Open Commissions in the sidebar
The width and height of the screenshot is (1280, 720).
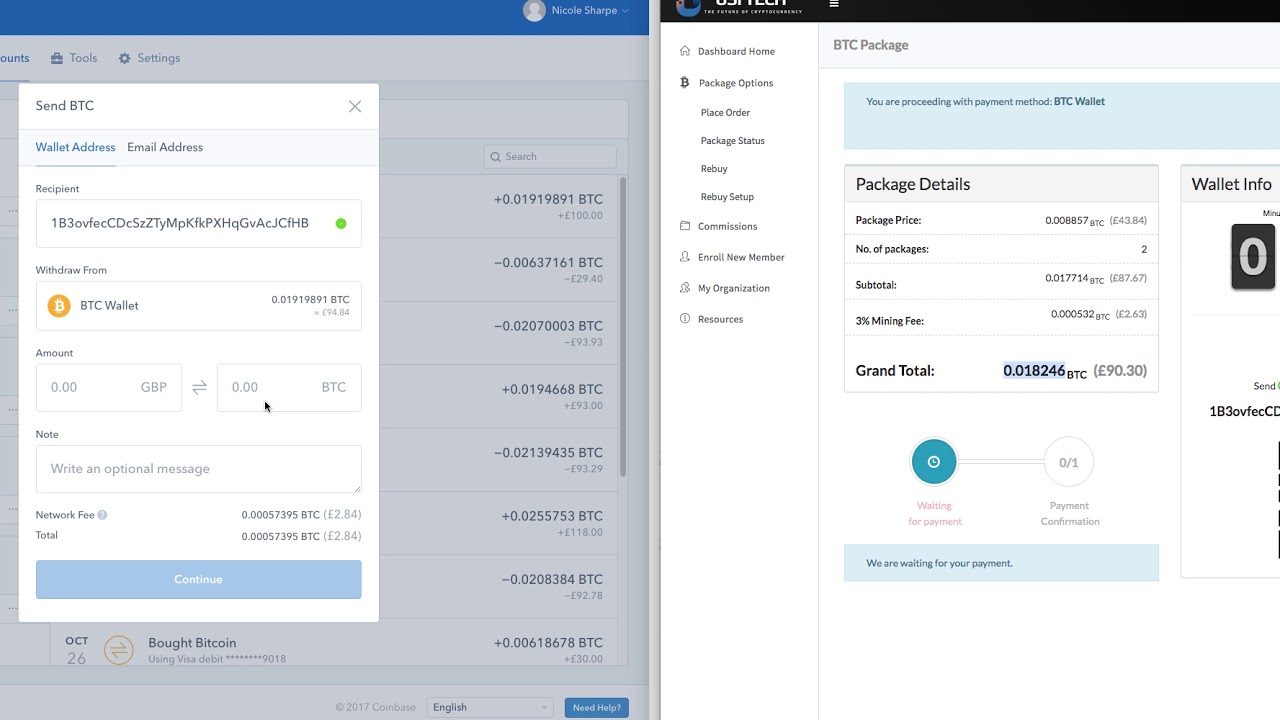727,226
